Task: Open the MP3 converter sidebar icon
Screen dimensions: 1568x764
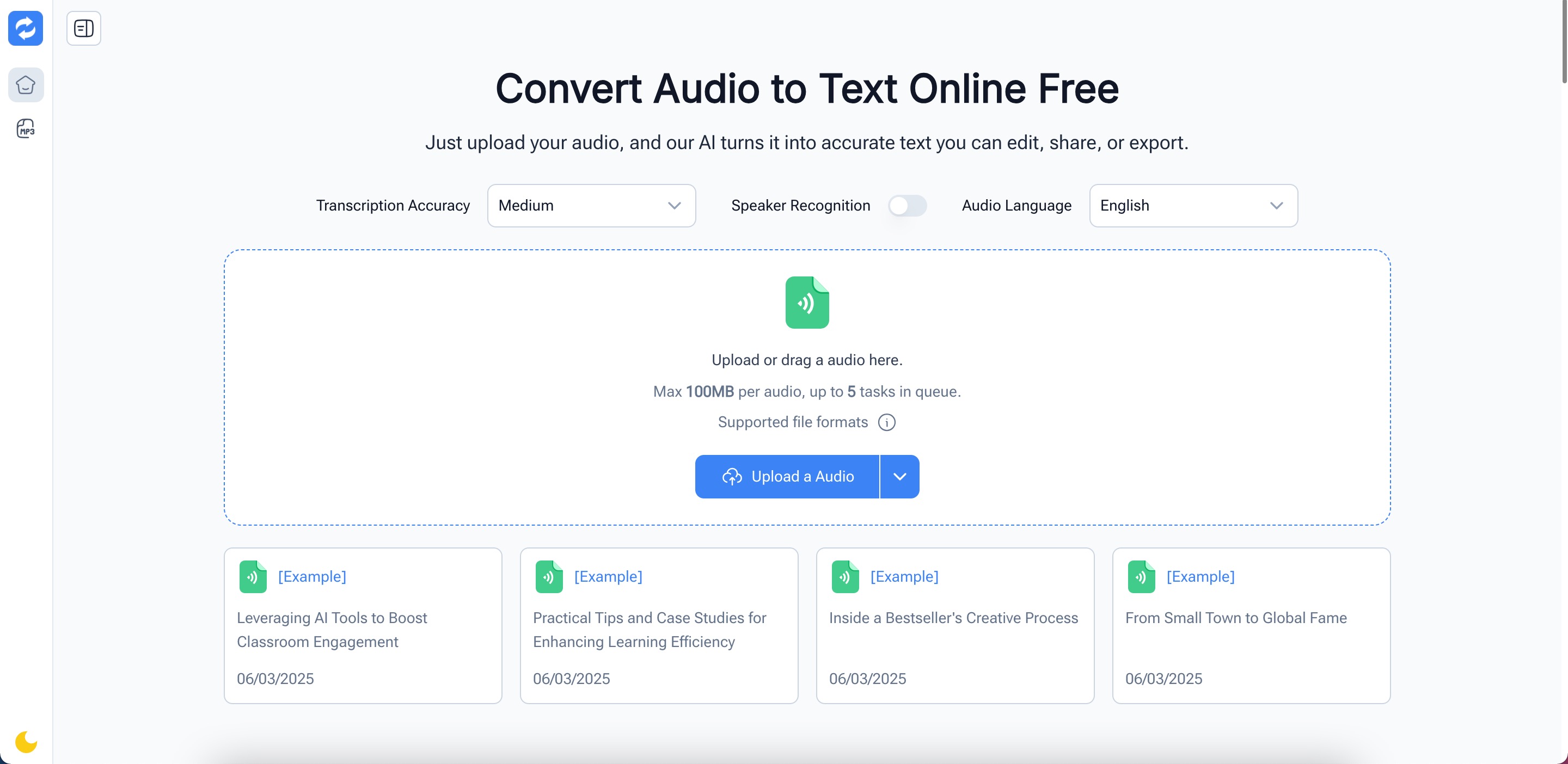Action: point(26,128)
